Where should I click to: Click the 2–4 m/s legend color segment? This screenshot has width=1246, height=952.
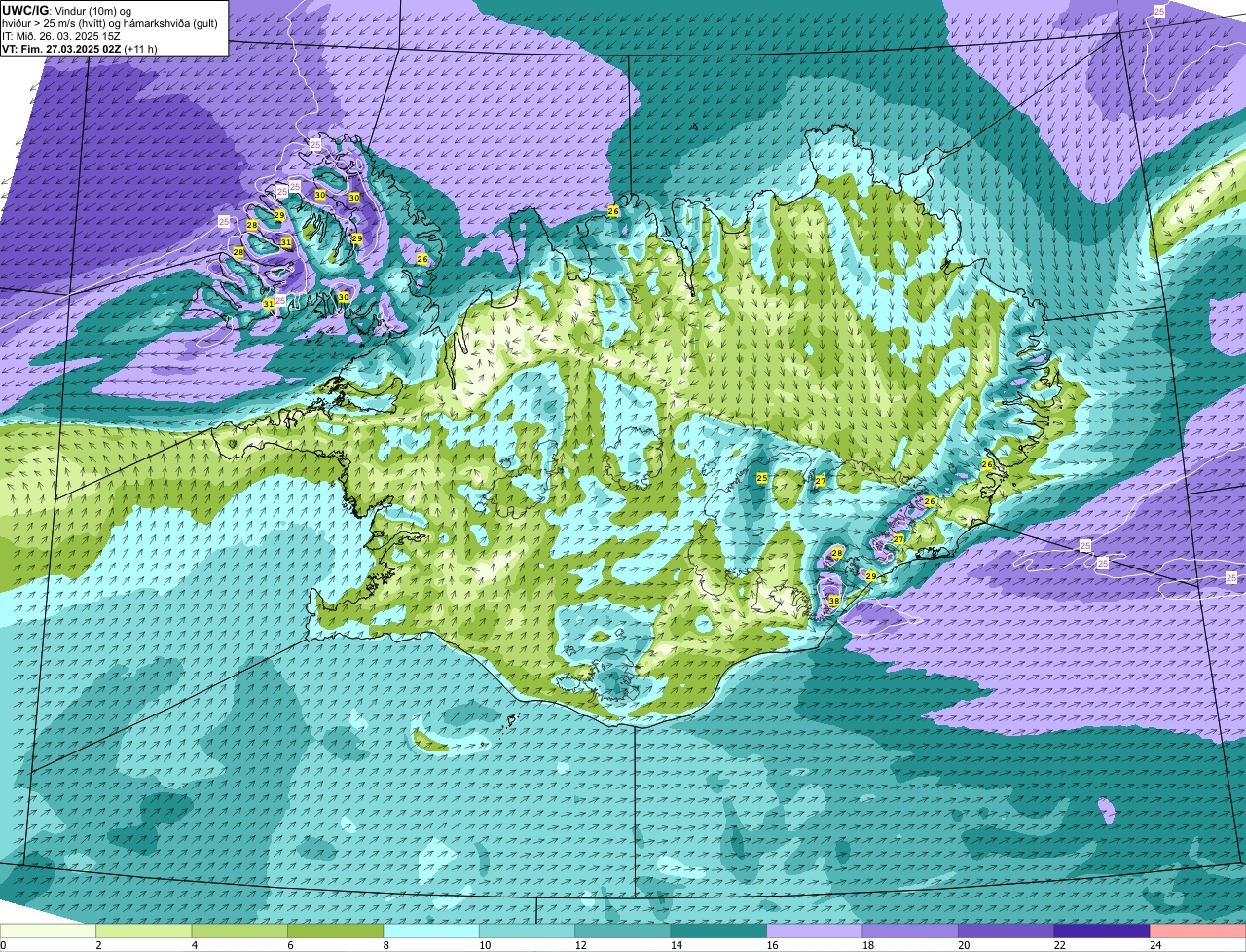pyautogui.click(x=144, y=931)
